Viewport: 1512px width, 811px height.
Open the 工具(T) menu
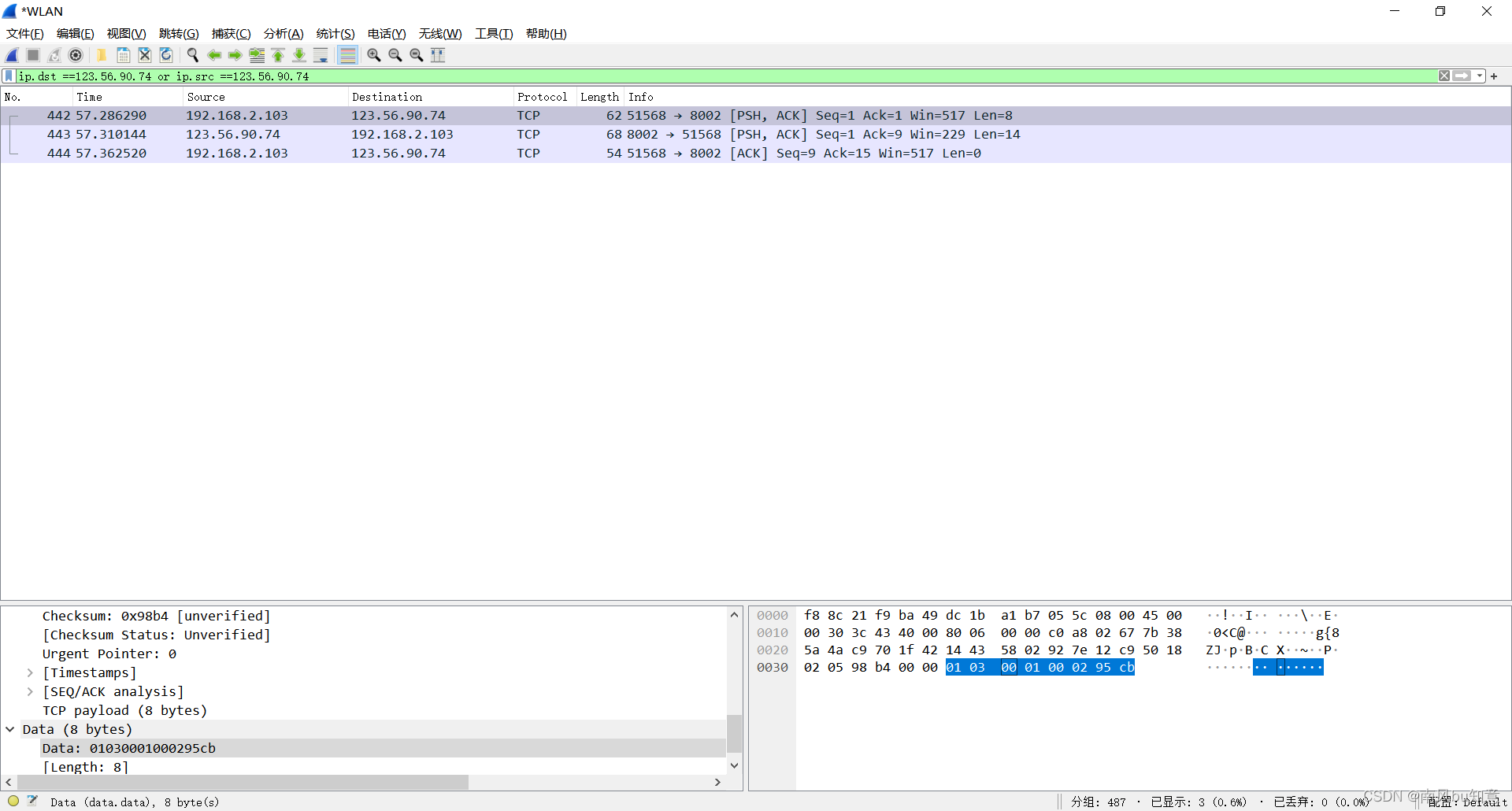tap(494, 34)
